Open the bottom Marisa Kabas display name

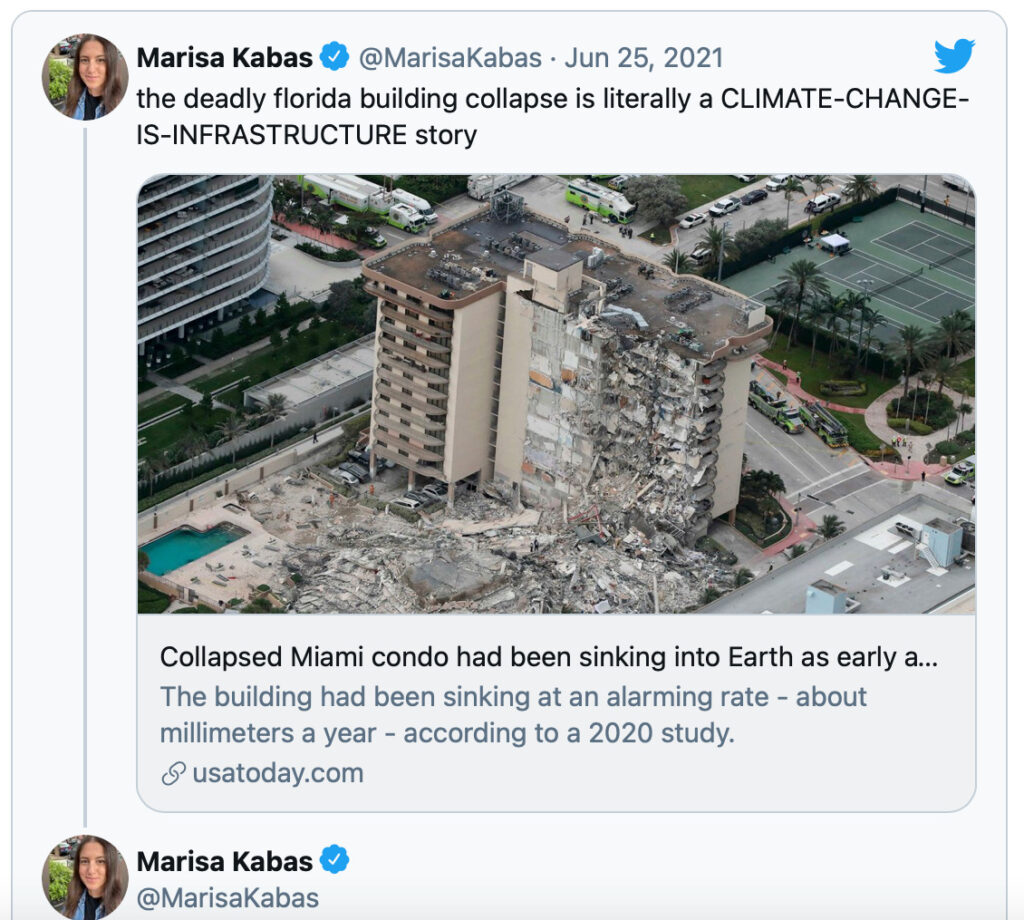pyautogui.click(x=224, y=860)
